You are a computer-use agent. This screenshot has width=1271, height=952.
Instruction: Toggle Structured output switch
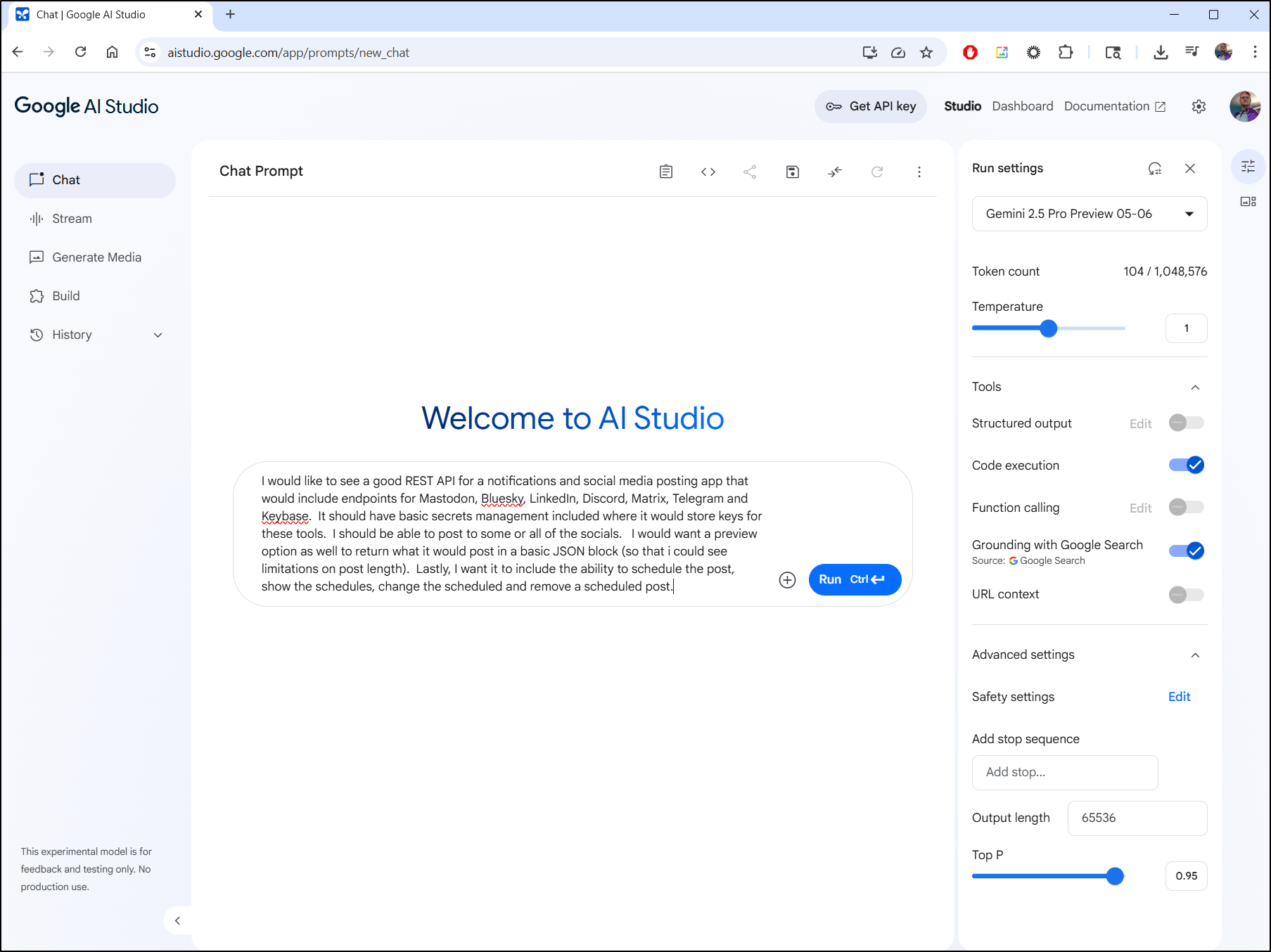[1186, 423]
